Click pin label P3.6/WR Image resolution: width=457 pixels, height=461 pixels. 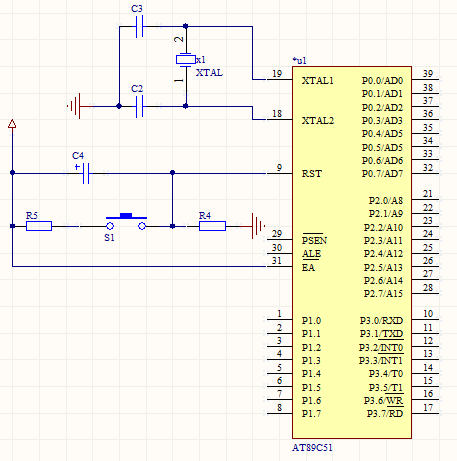tap(383, 400)
